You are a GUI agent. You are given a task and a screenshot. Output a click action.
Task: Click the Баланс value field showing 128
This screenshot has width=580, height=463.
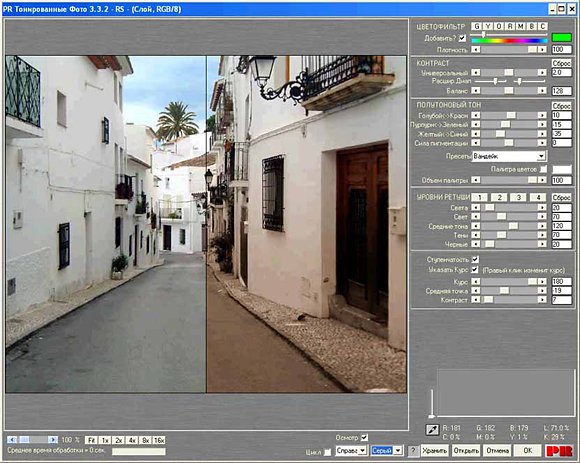(562, 91)
